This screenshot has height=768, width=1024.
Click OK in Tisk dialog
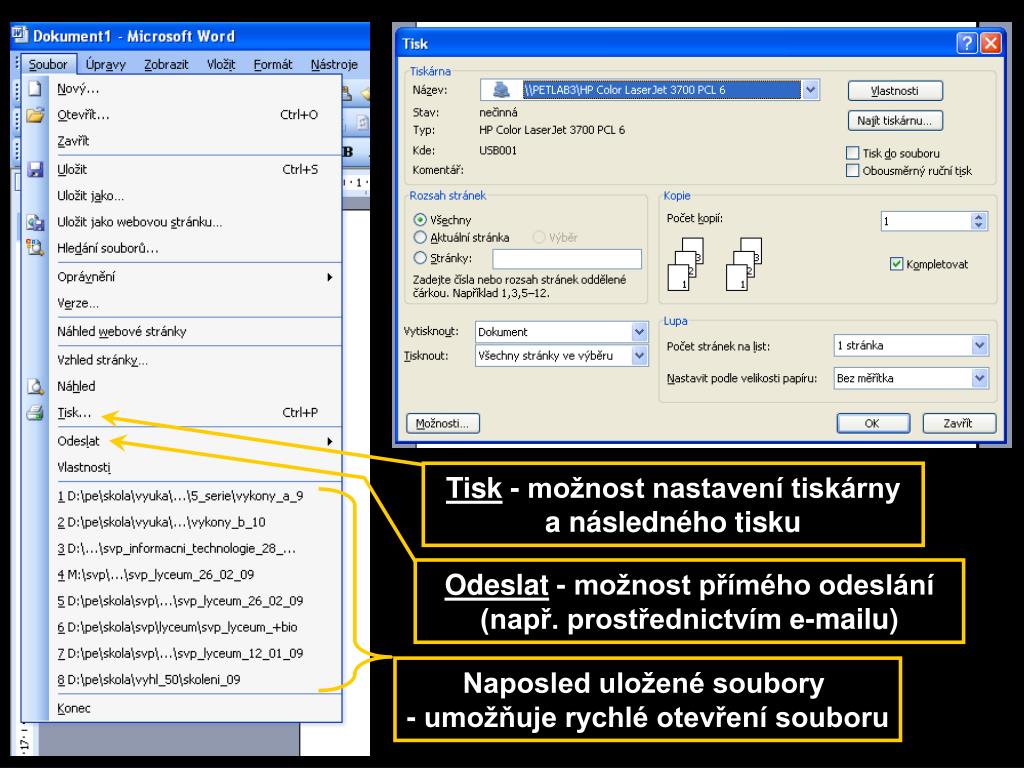pyautogui.click(x=872, y=423)
